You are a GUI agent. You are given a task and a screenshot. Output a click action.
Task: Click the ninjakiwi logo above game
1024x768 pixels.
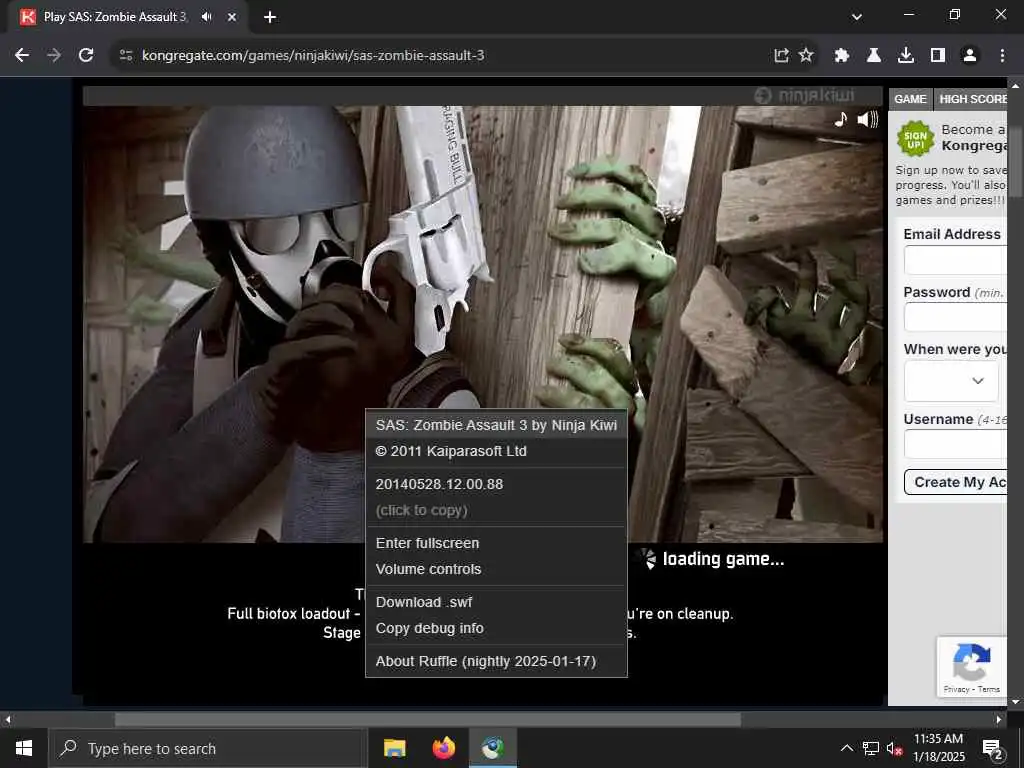[x=805, y=96]
